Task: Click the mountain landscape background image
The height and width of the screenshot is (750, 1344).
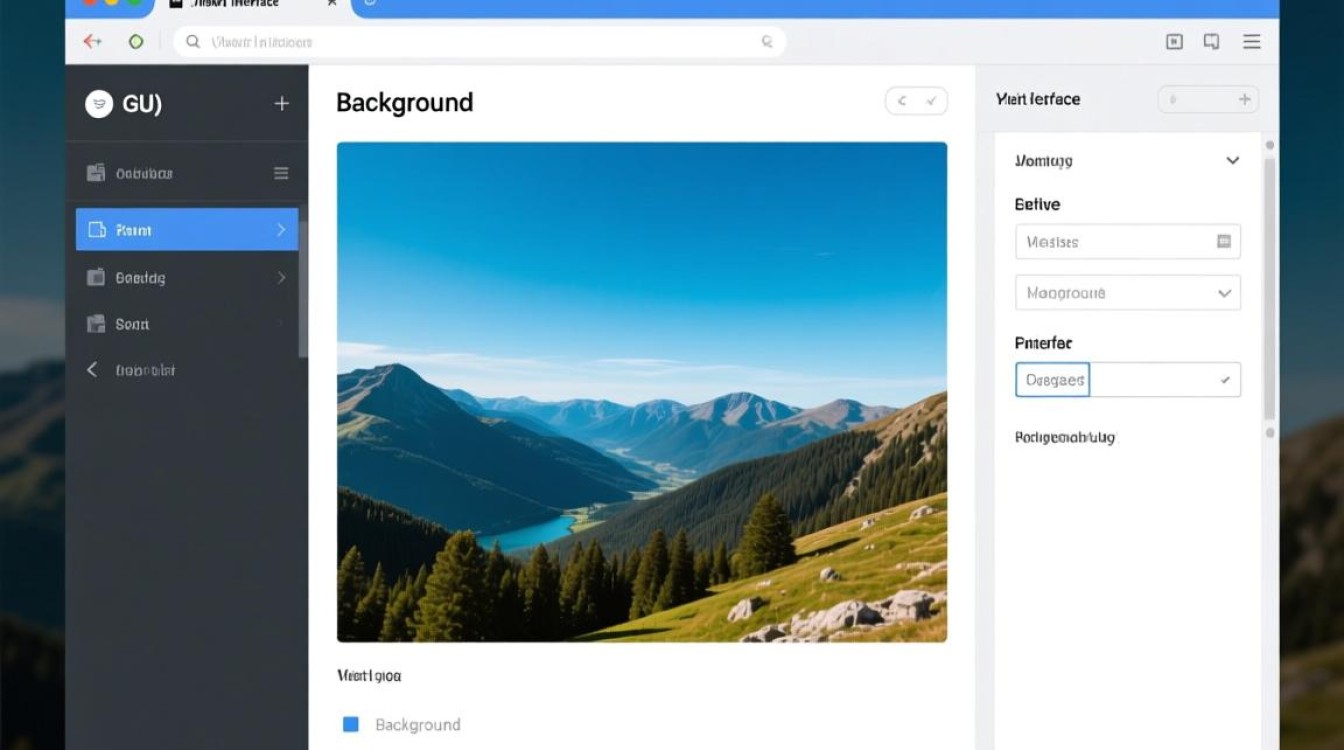Action: [x=641, y=391]
